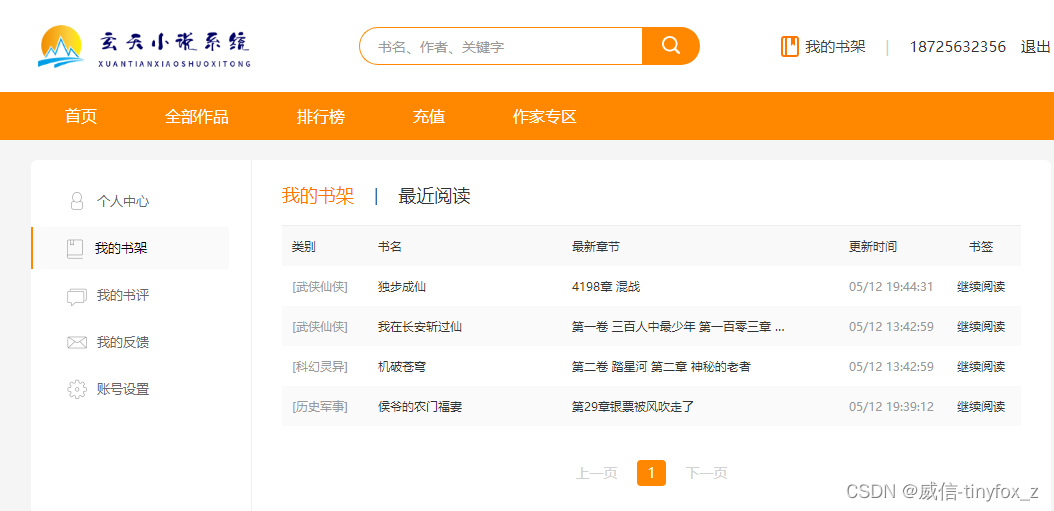This screenshot has height=511, width=1054.
Task: Click the [历史军事] category label
Action: click(x=320, y=407)
